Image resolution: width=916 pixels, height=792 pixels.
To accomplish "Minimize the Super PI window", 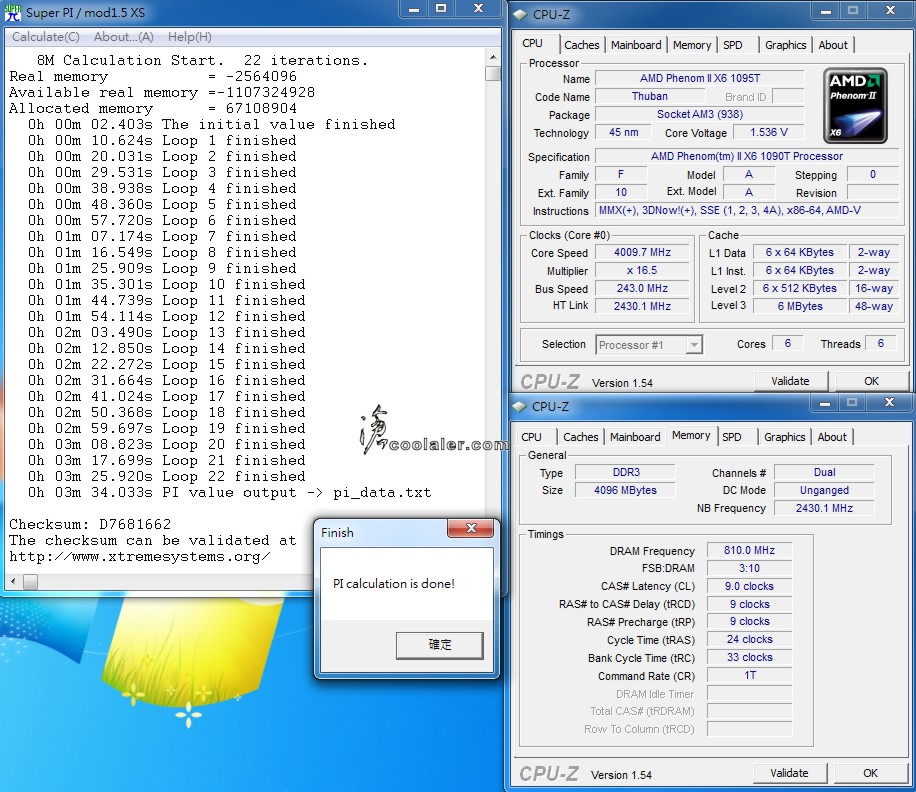I will point(414,9).
